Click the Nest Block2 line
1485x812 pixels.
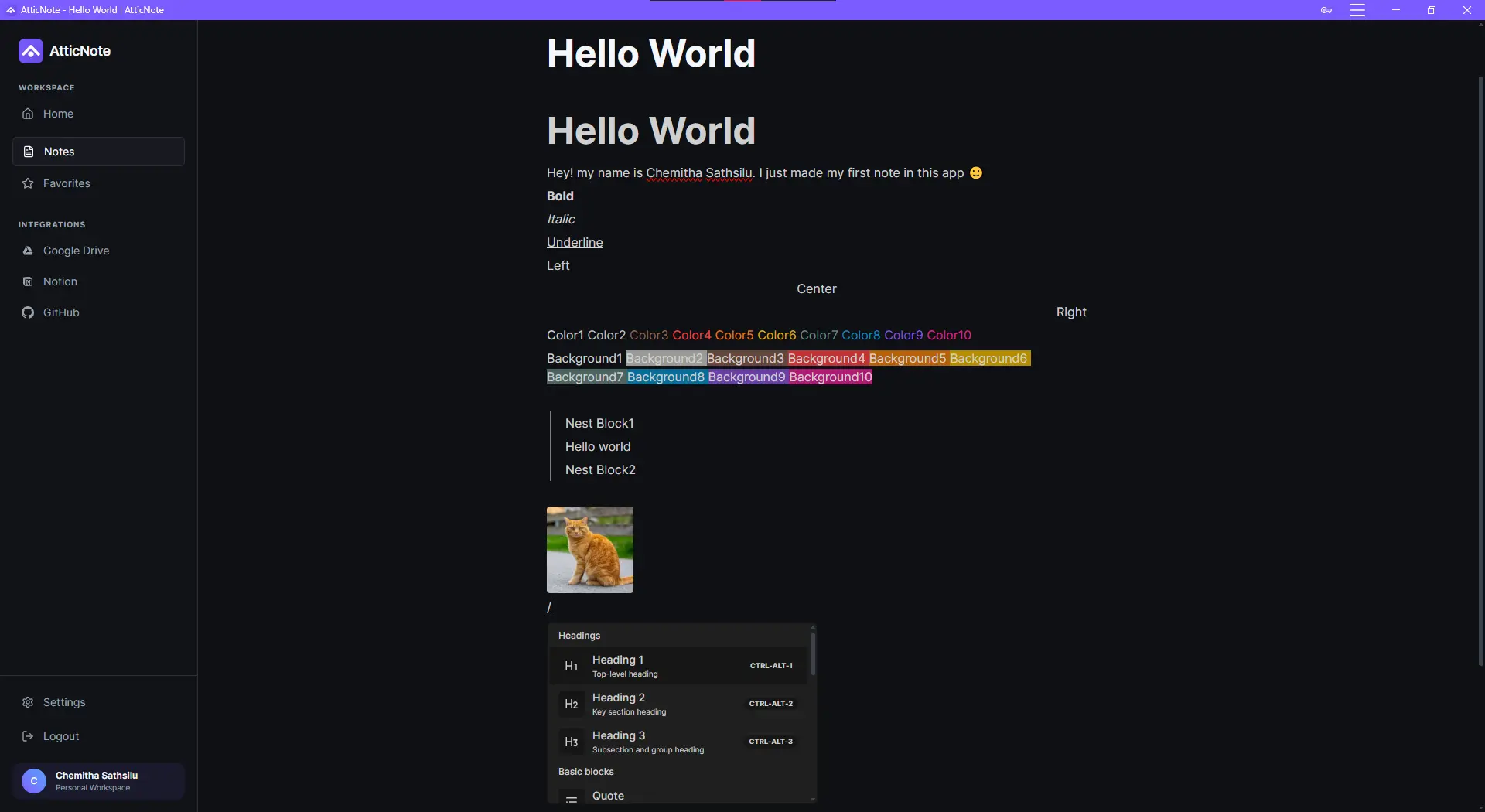pyautogui.click(x=600, y=469)
